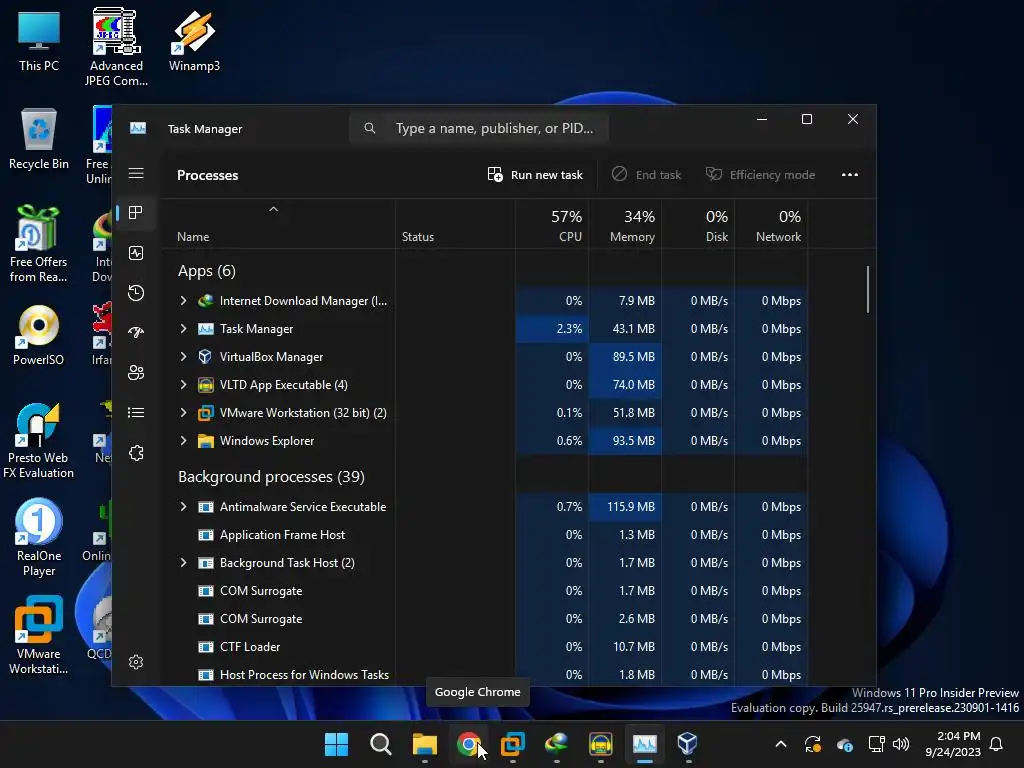This screenshot has height=768, width=1024.
Task: Click the Google Chrome taskbar icon
Action: pos(468,744)
